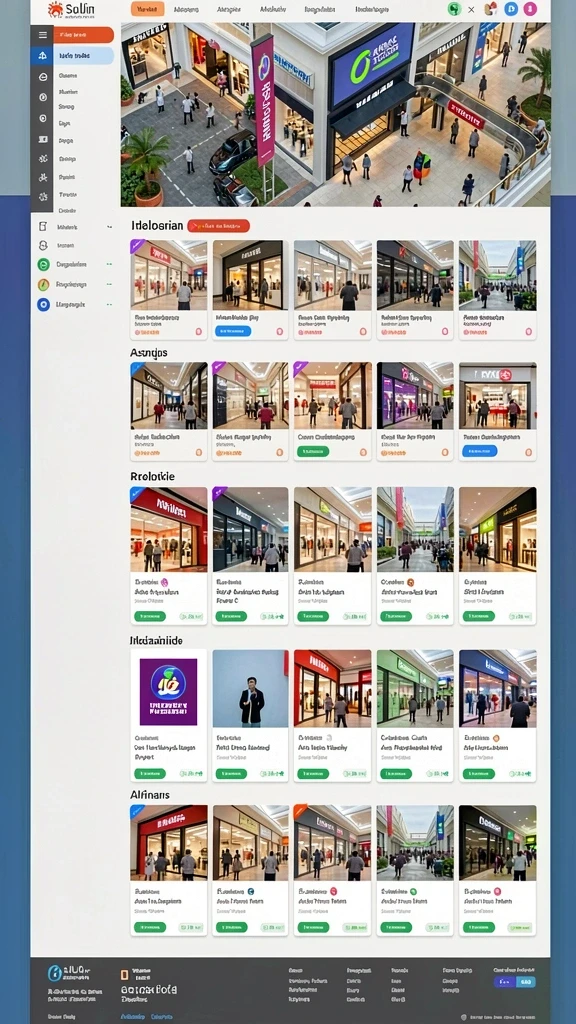Select the blue highlighted sidebar icon below hamburger
The image size is (576, 1024).
click(42, 56)
